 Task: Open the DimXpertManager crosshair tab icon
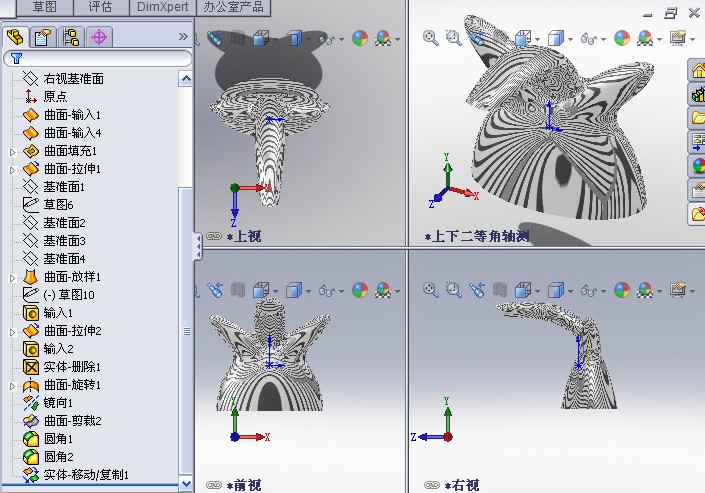[x=99, y=37]
